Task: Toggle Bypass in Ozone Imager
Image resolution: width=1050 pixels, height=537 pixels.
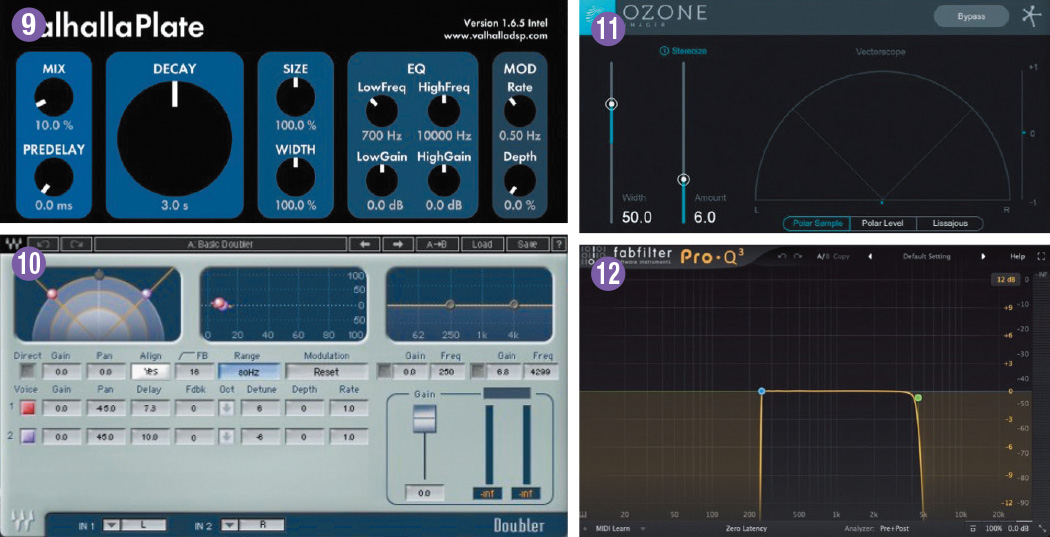Action: tap(971, 16)
